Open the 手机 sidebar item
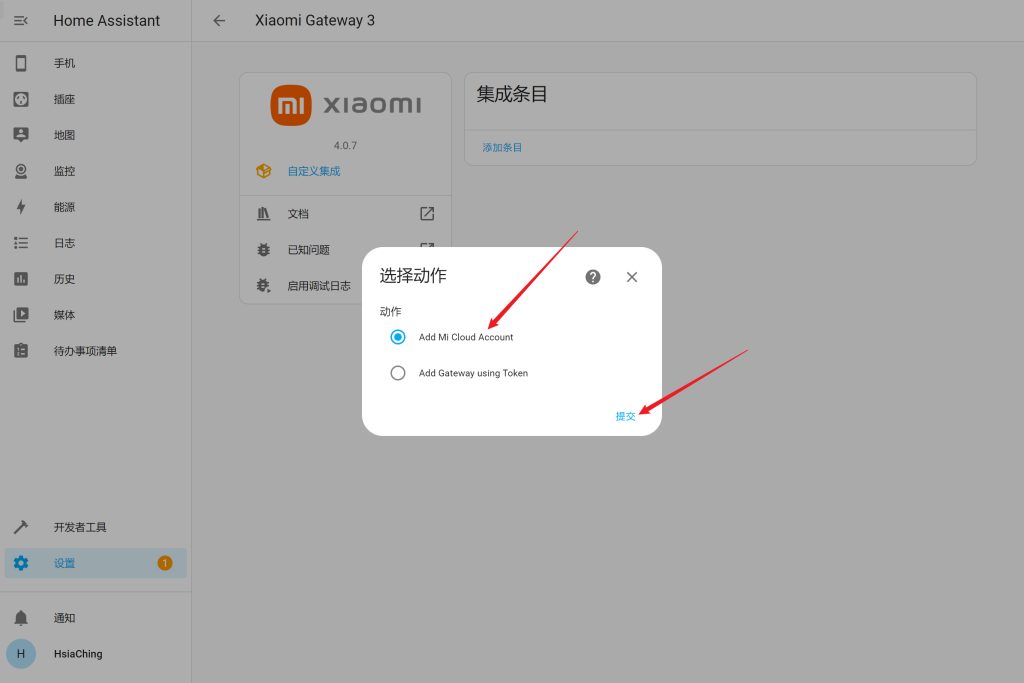 click(95, 63)
